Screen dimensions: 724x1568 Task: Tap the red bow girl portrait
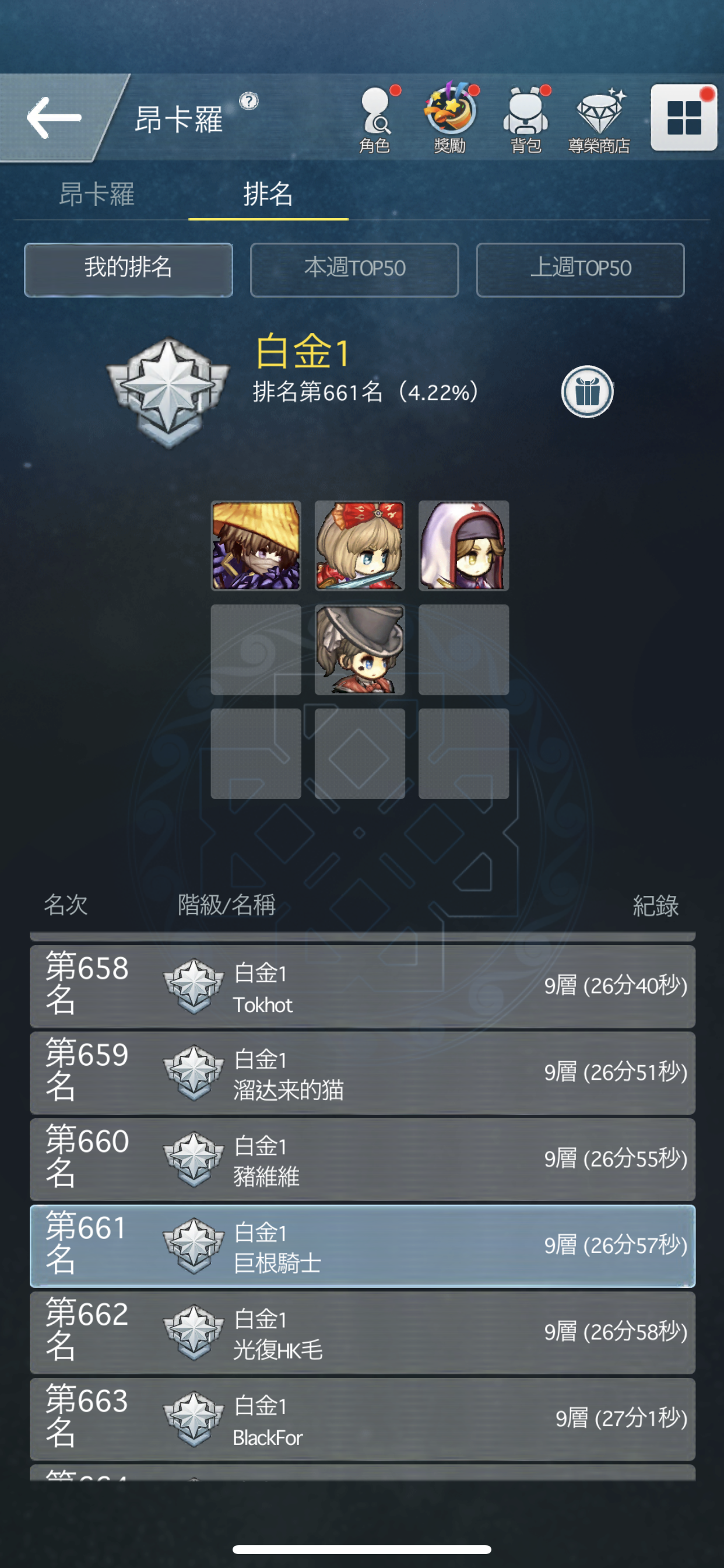coord(360,545)
